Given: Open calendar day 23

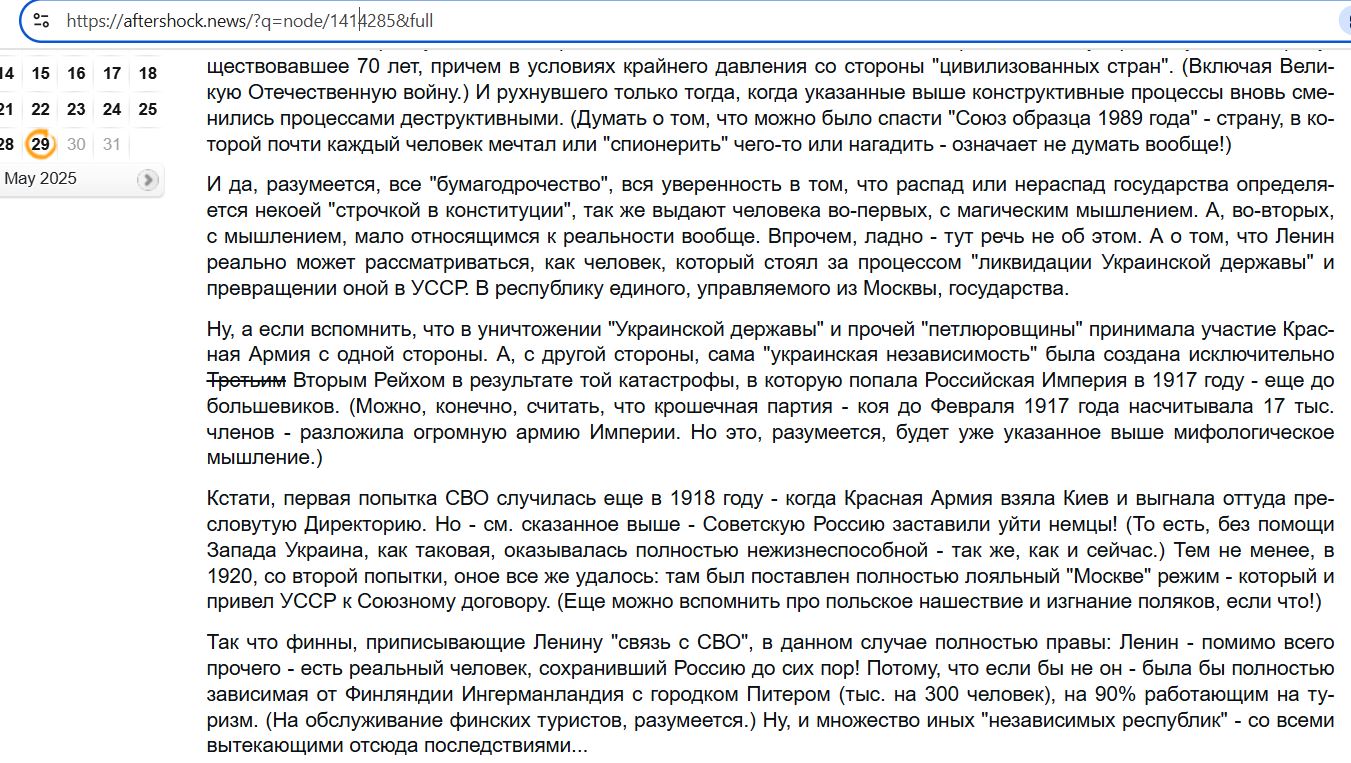Looking at the screenshot, I should point(76,109).
